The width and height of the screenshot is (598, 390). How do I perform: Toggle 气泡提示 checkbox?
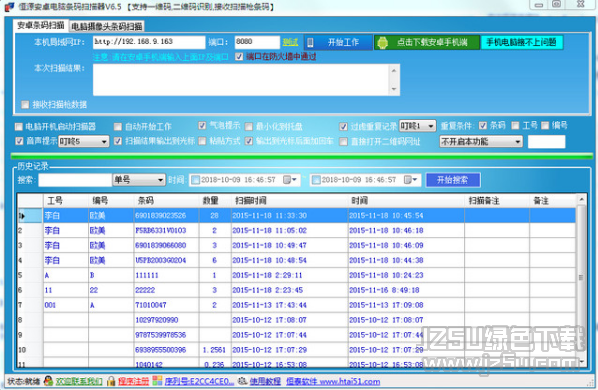coord(202,126)
